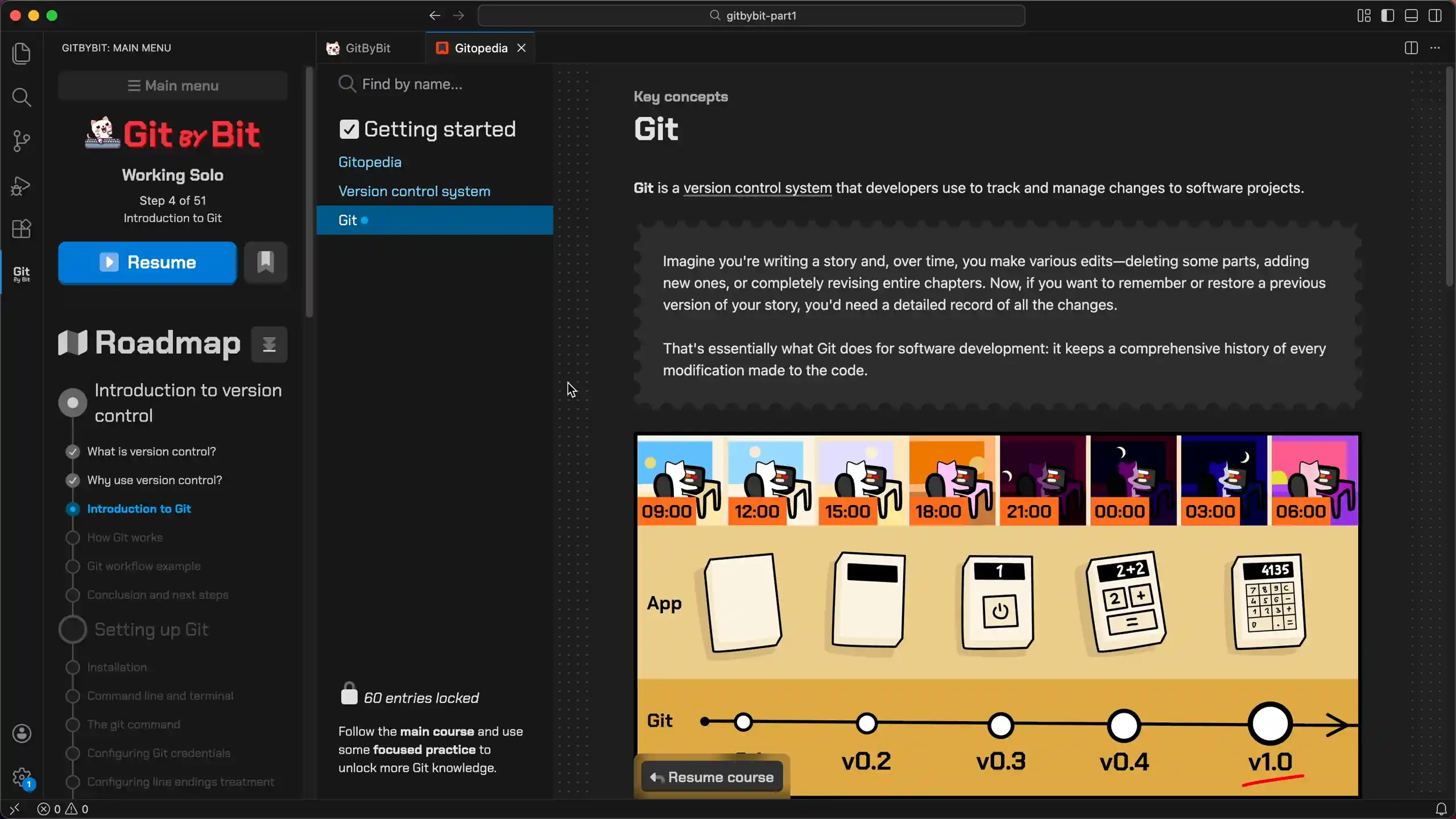Click the blue Resume button

click(147, 262)
